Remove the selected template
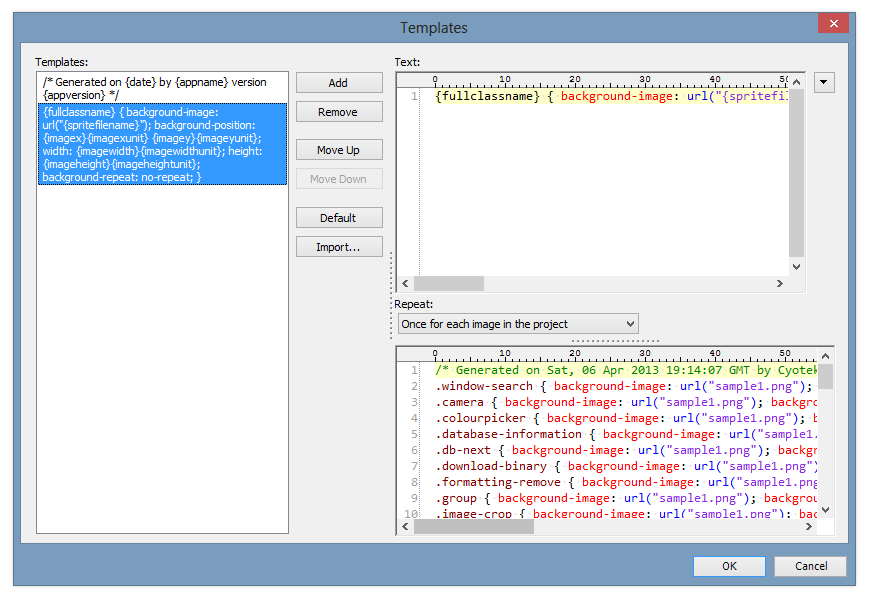The height and width of the screenshot is (605, 873). (x=339, y=112)
